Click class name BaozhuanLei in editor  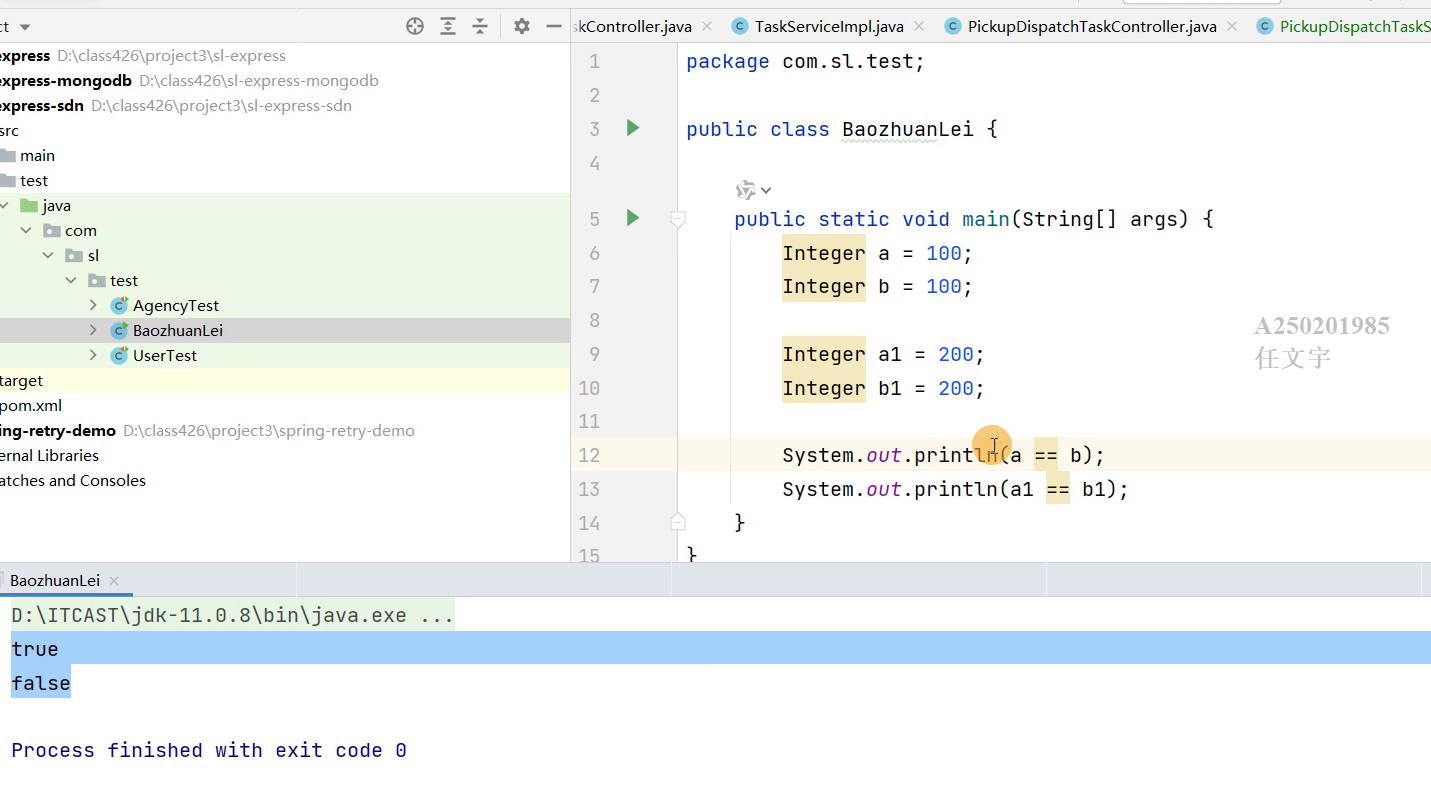point(908,129)
